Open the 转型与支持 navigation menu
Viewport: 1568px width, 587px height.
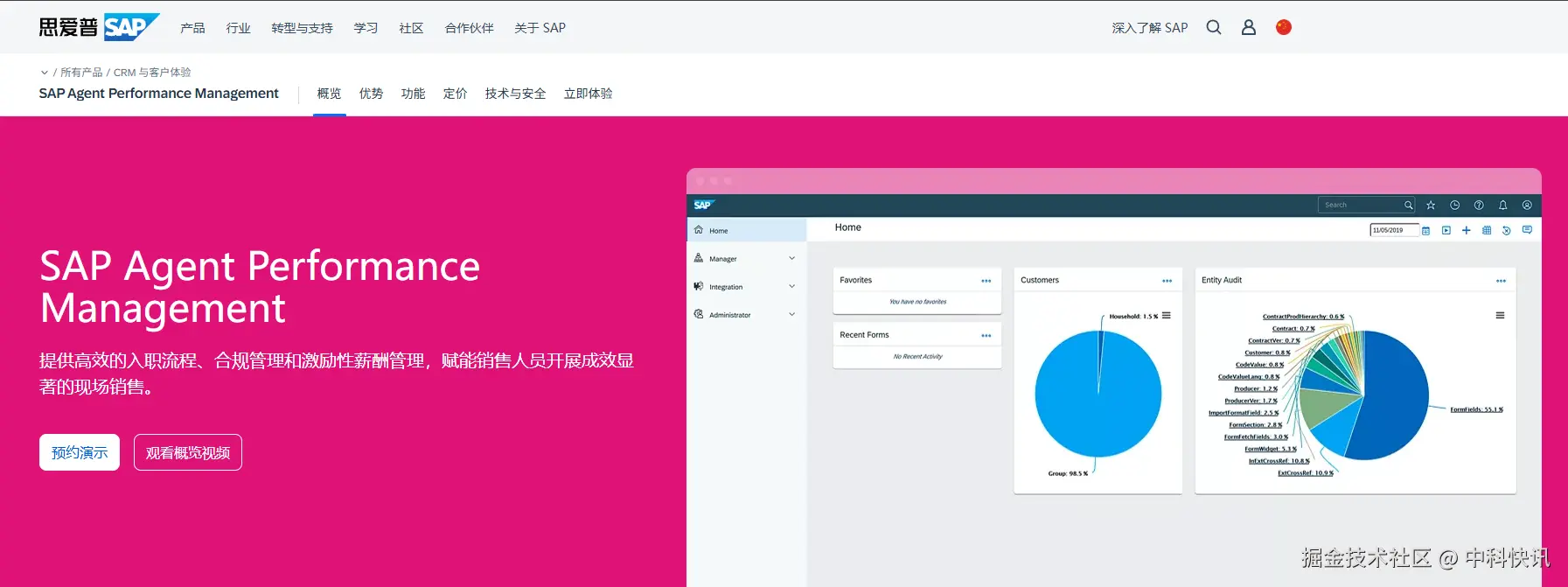point(302,28)
